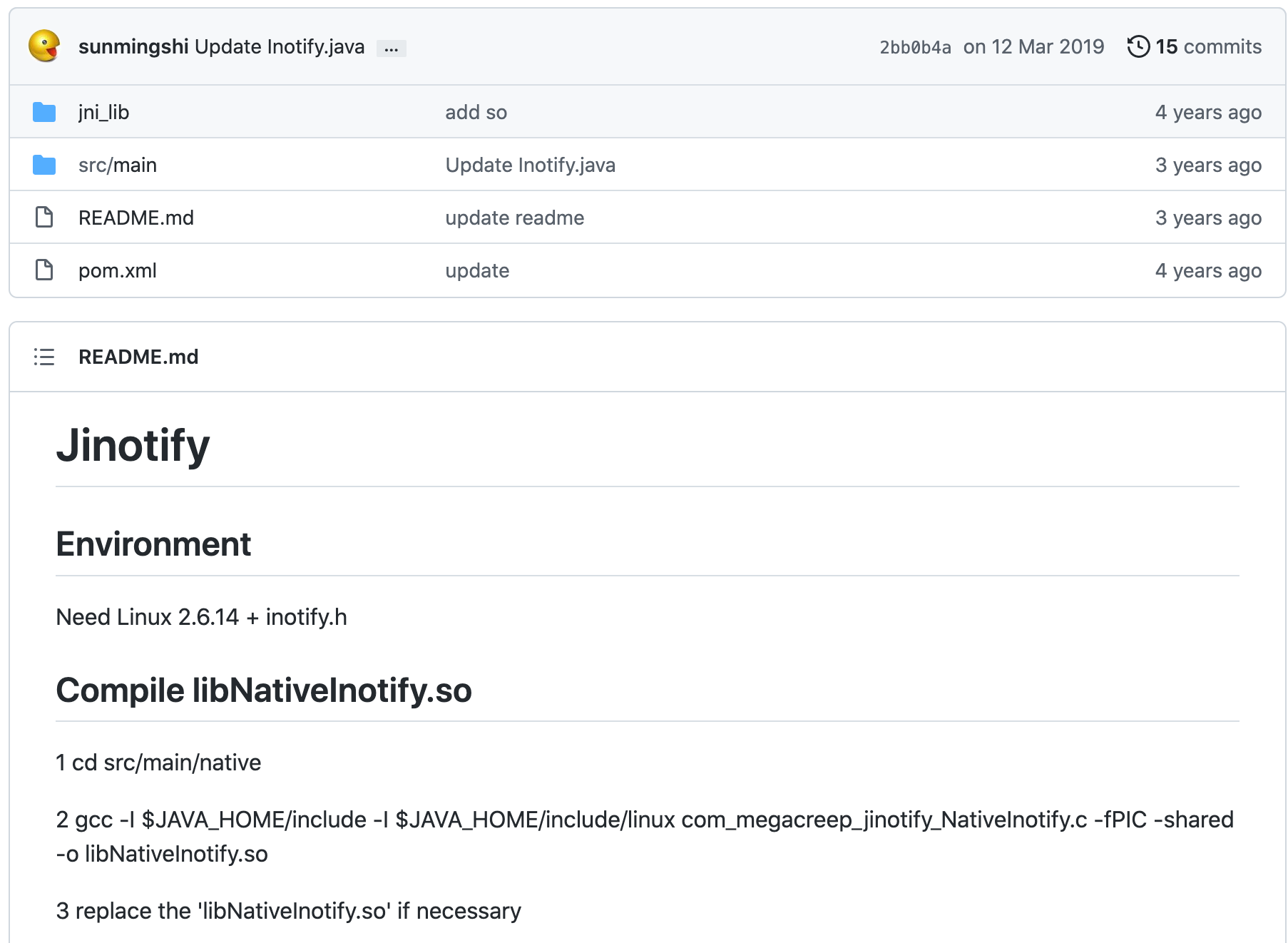Click the pom.xml file icon

click(x=44, y=270)
